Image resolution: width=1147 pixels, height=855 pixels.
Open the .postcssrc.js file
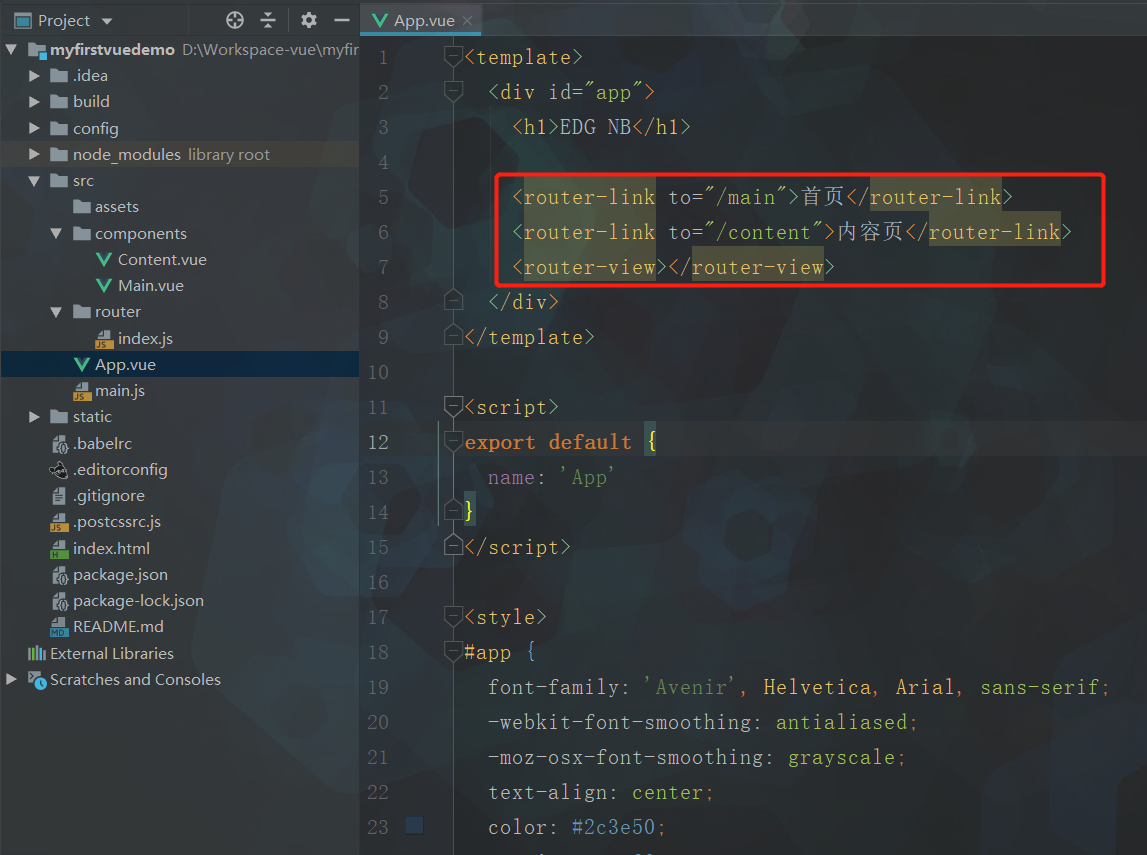(x=116, y=522)
